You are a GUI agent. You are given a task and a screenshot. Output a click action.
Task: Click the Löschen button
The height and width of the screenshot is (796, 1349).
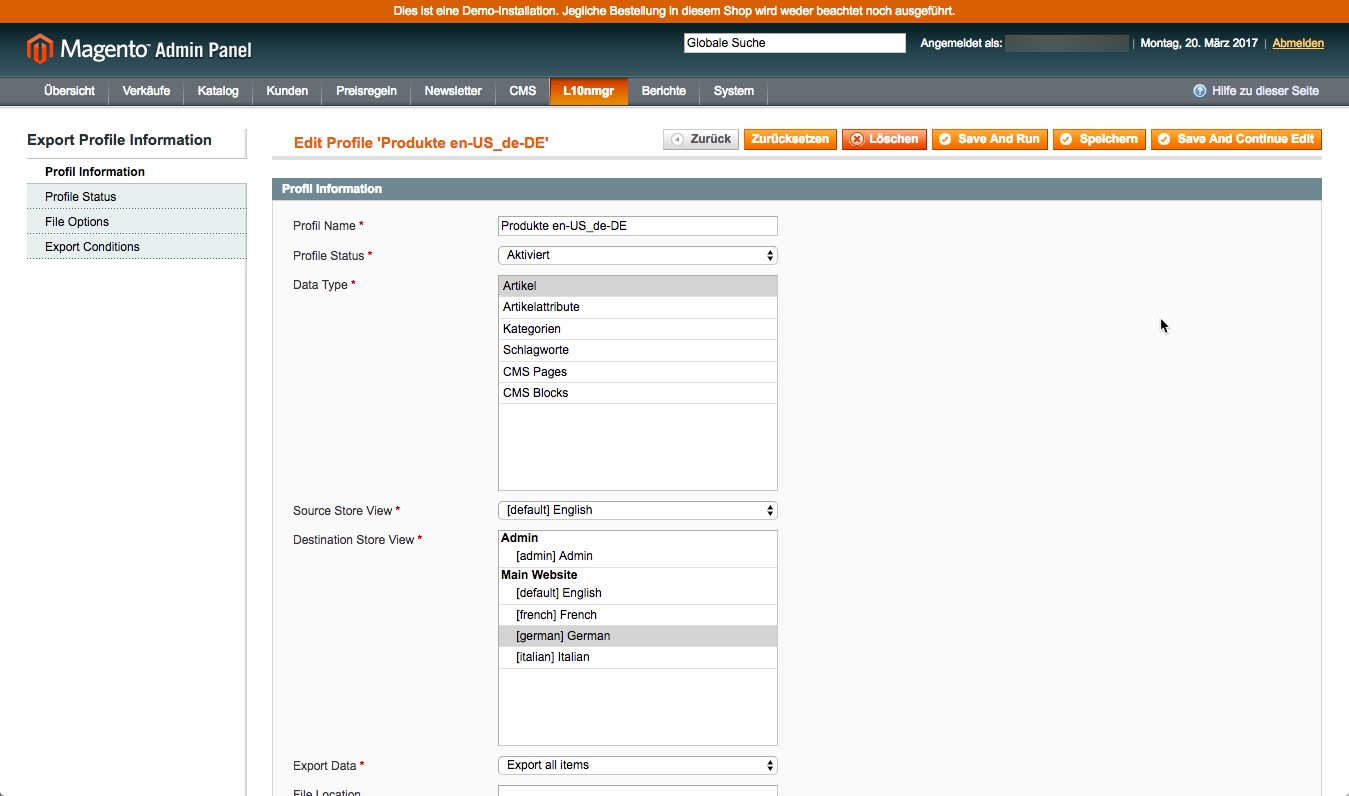click(x=884, y=139)
